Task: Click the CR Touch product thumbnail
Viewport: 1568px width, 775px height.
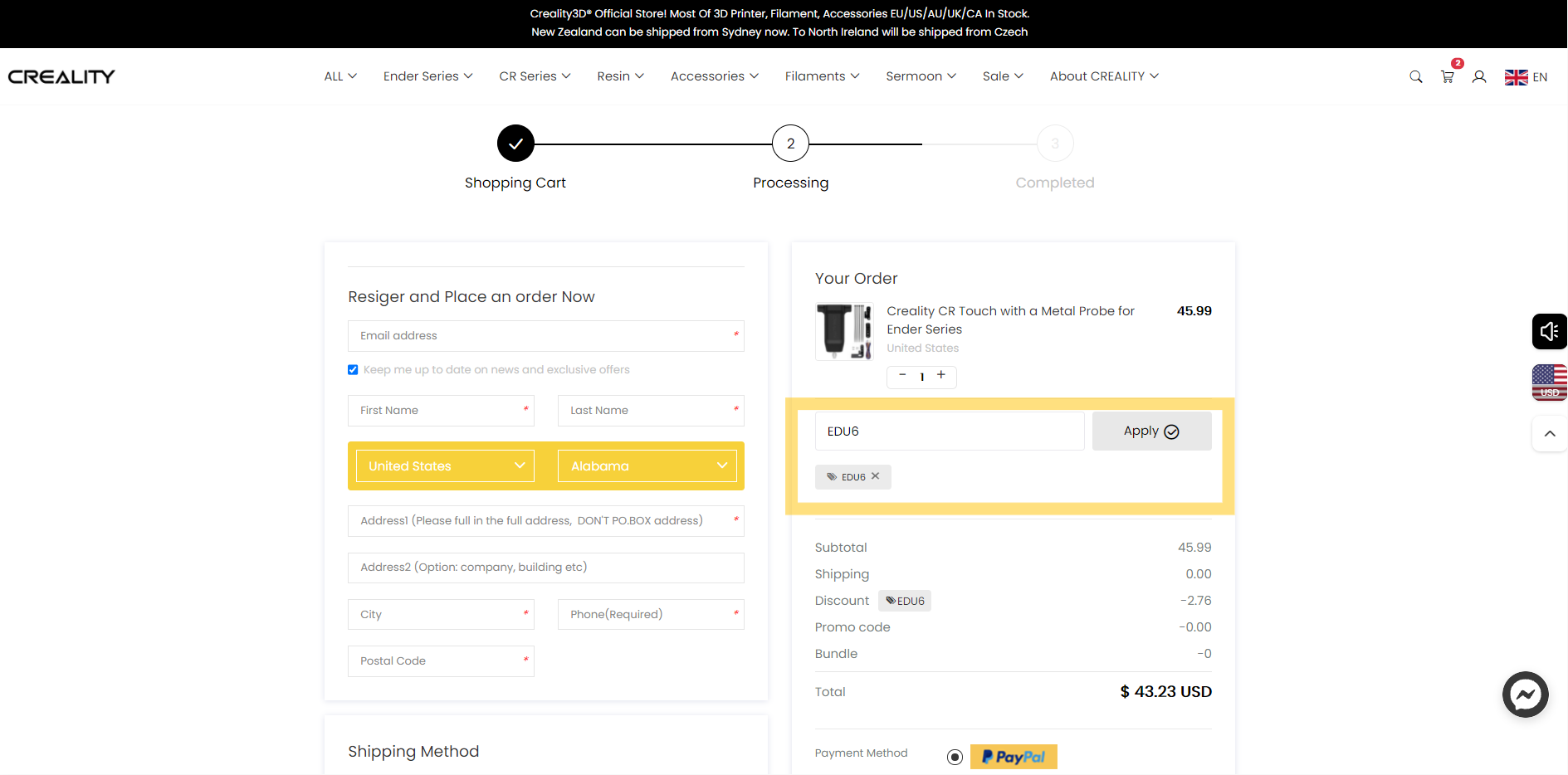Action: click(844, 332)
